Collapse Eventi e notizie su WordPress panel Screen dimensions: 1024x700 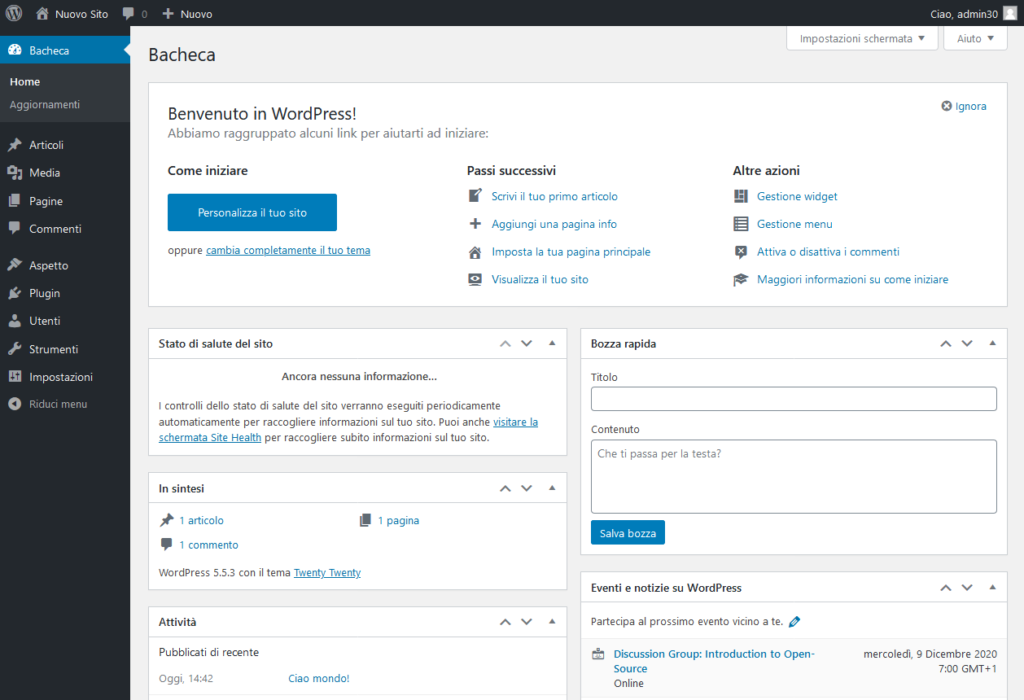coord(993,588)
